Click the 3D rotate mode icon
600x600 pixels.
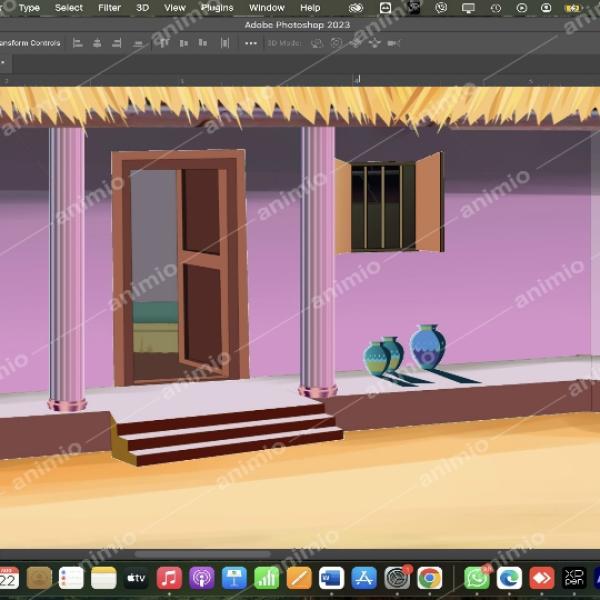pos(317,43)
